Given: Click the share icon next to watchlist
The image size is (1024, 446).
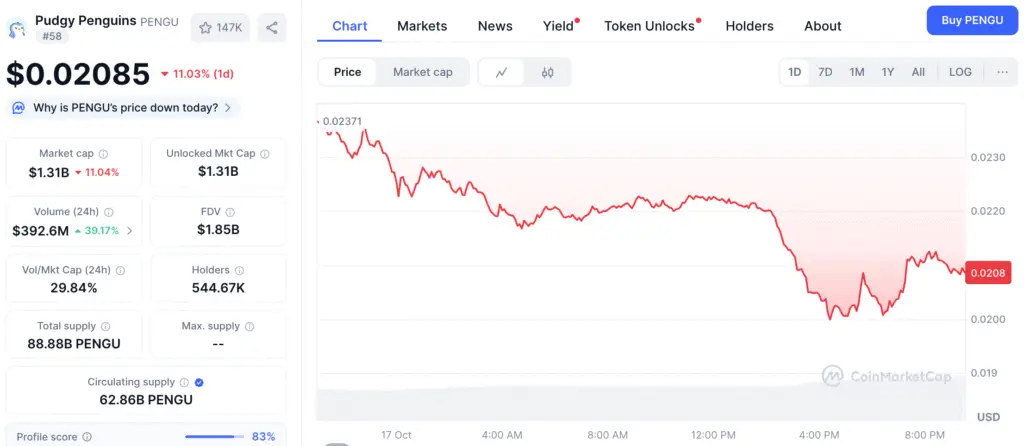Looking at the screenshot, I should (x=272, y=28).
